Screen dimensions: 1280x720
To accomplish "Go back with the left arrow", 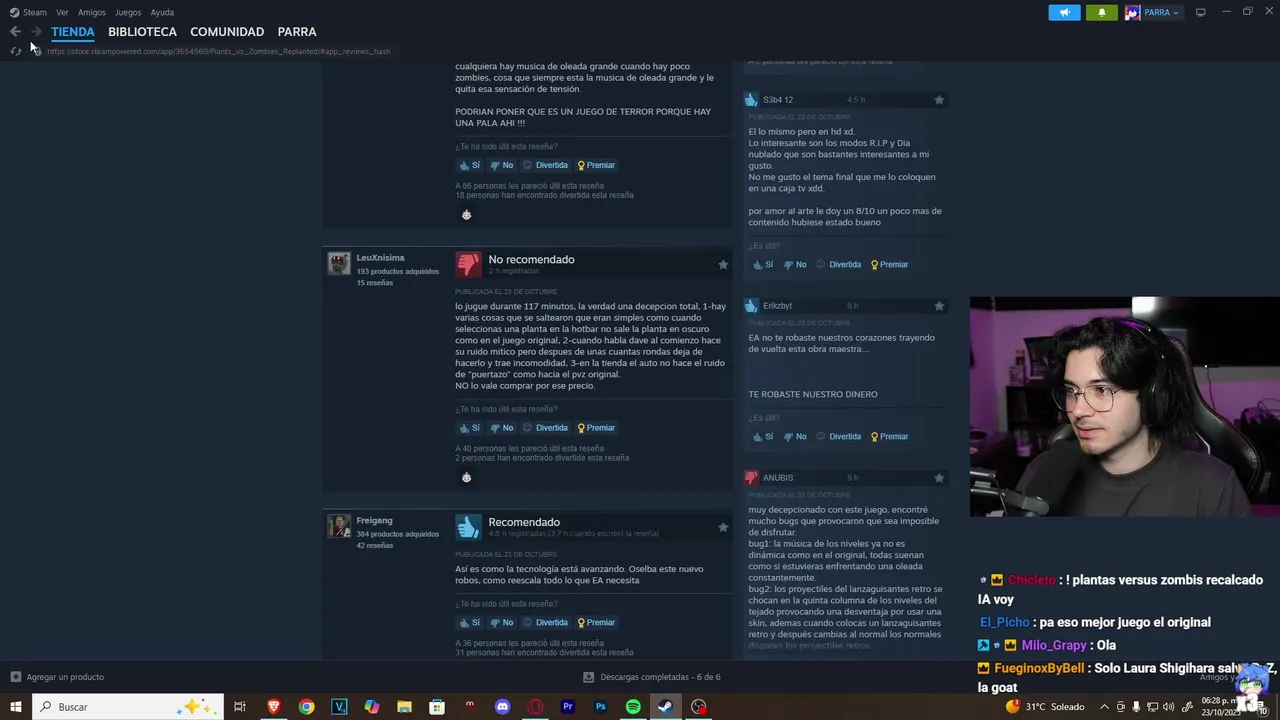I will (x=15, y=32).
